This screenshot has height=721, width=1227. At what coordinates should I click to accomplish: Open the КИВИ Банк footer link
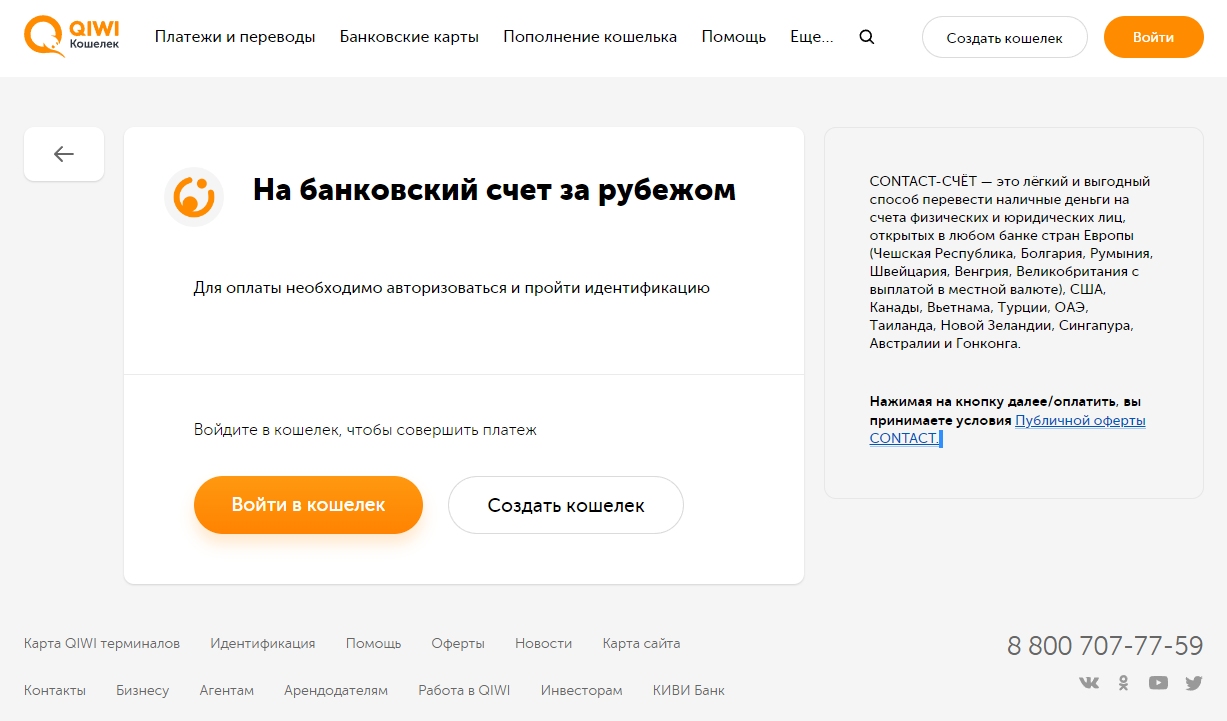click(x=689, y=690)
